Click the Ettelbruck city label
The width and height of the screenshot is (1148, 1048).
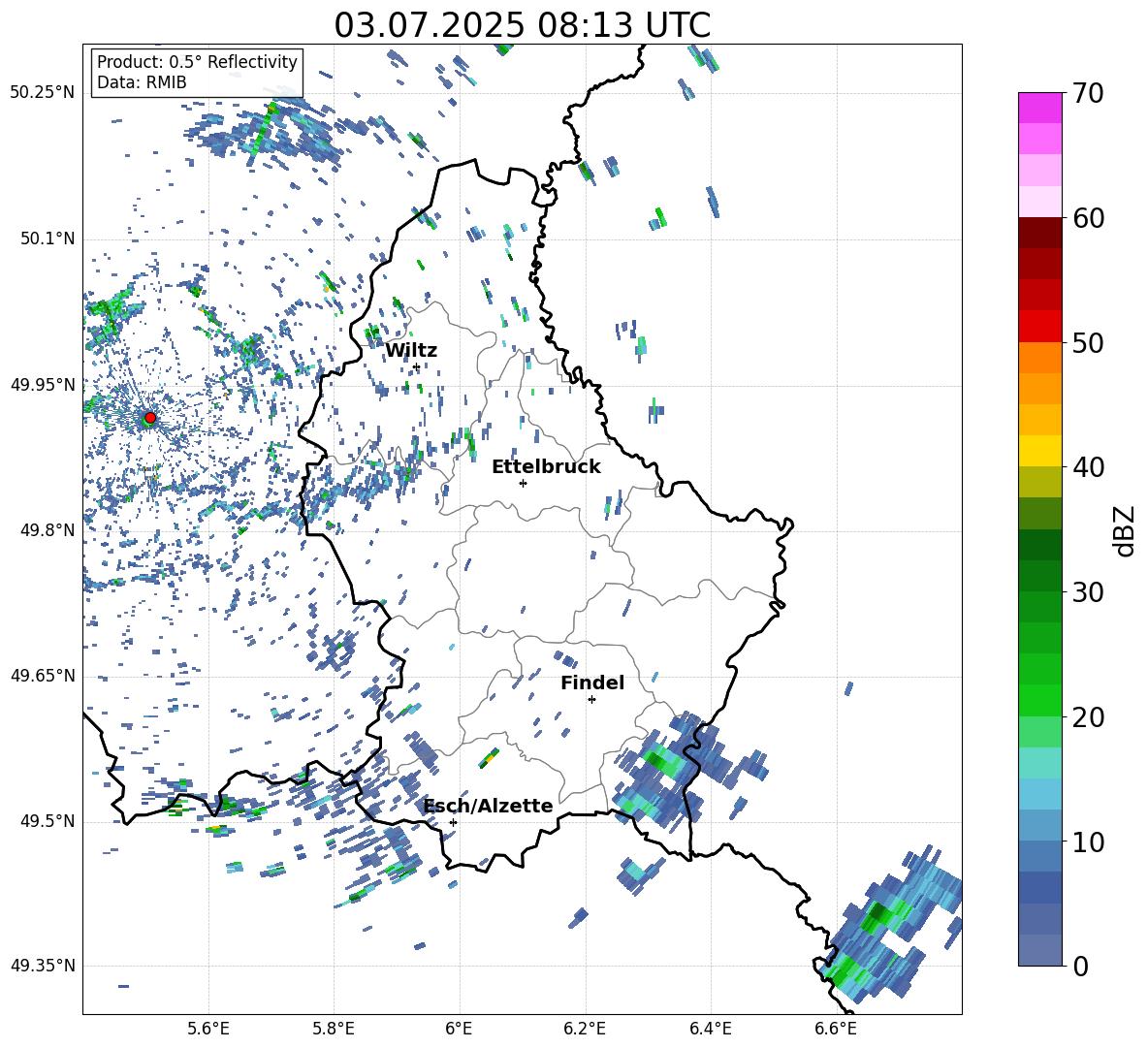coord(546,467)
